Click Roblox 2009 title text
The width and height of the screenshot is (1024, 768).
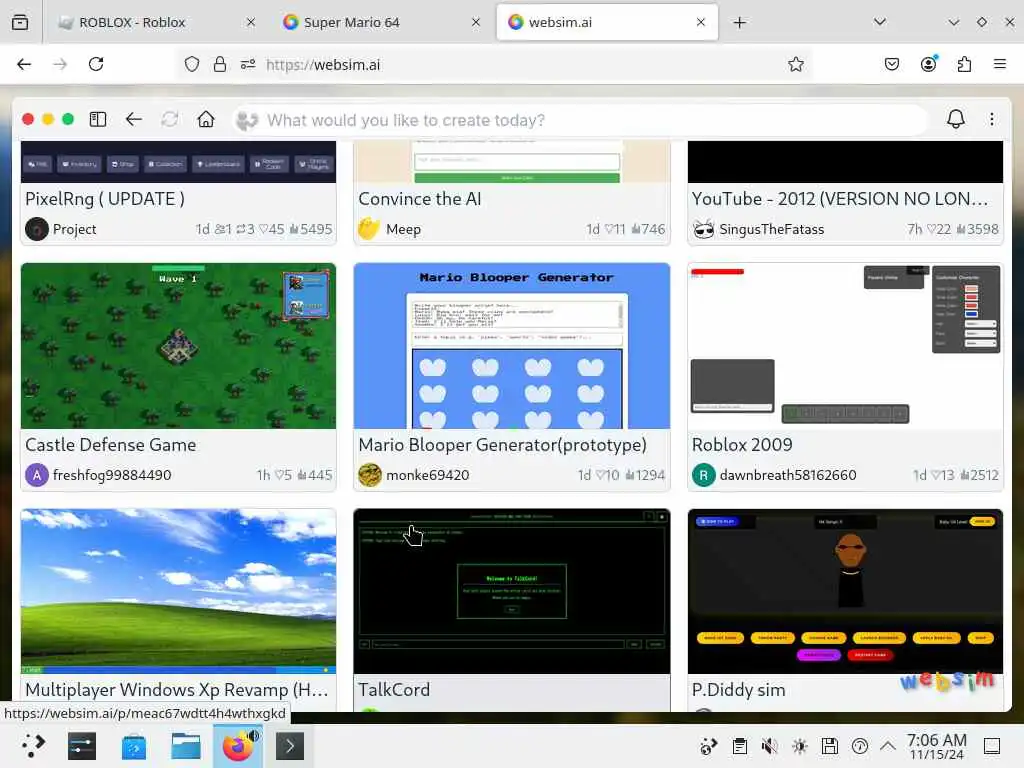click(742, 445)
